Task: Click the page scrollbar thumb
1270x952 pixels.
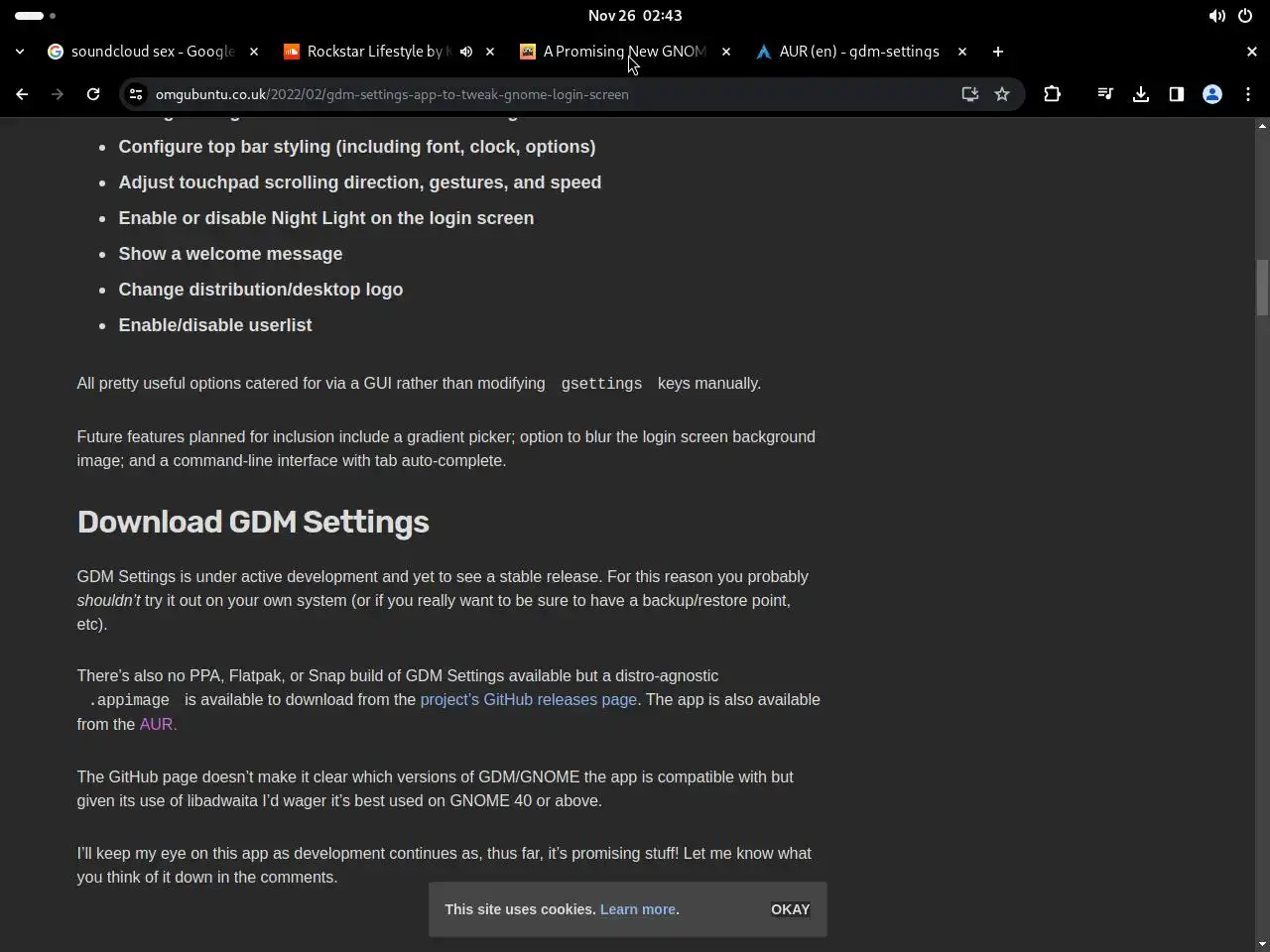Action: point(1262,288)
